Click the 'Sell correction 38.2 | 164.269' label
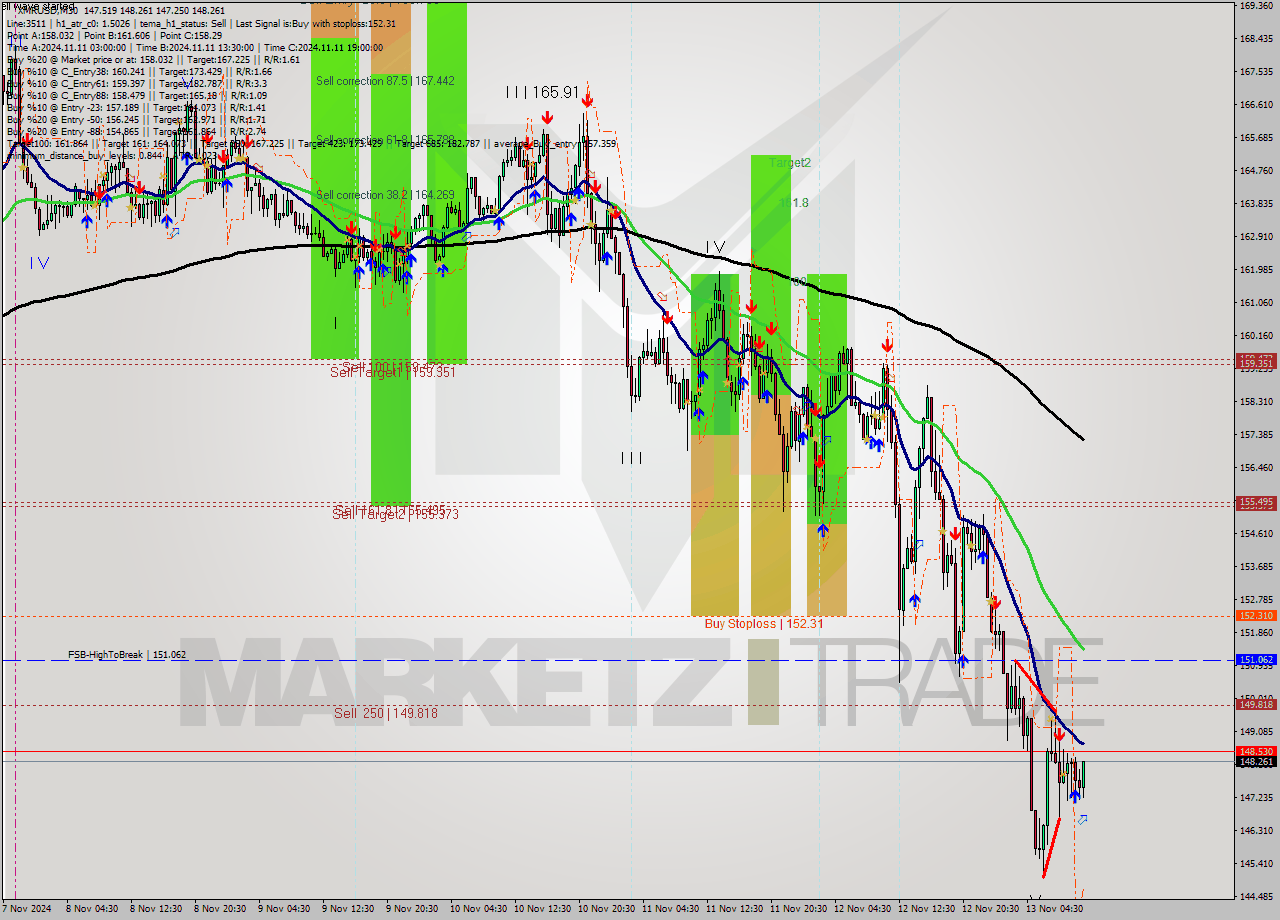The width and height of the screenshot is (1280, 920). [x=385, y=195]
